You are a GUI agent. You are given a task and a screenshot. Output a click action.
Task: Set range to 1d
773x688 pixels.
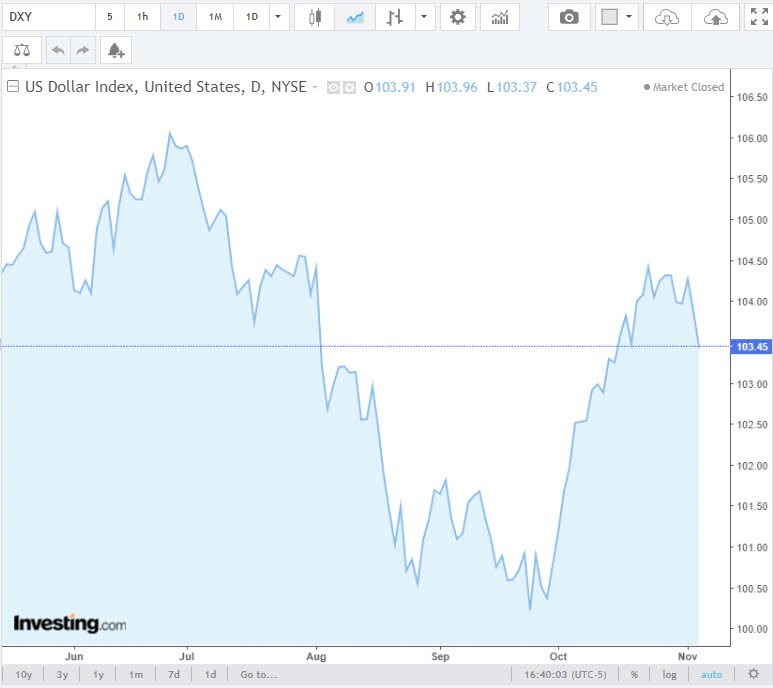[x=211, y=674]
